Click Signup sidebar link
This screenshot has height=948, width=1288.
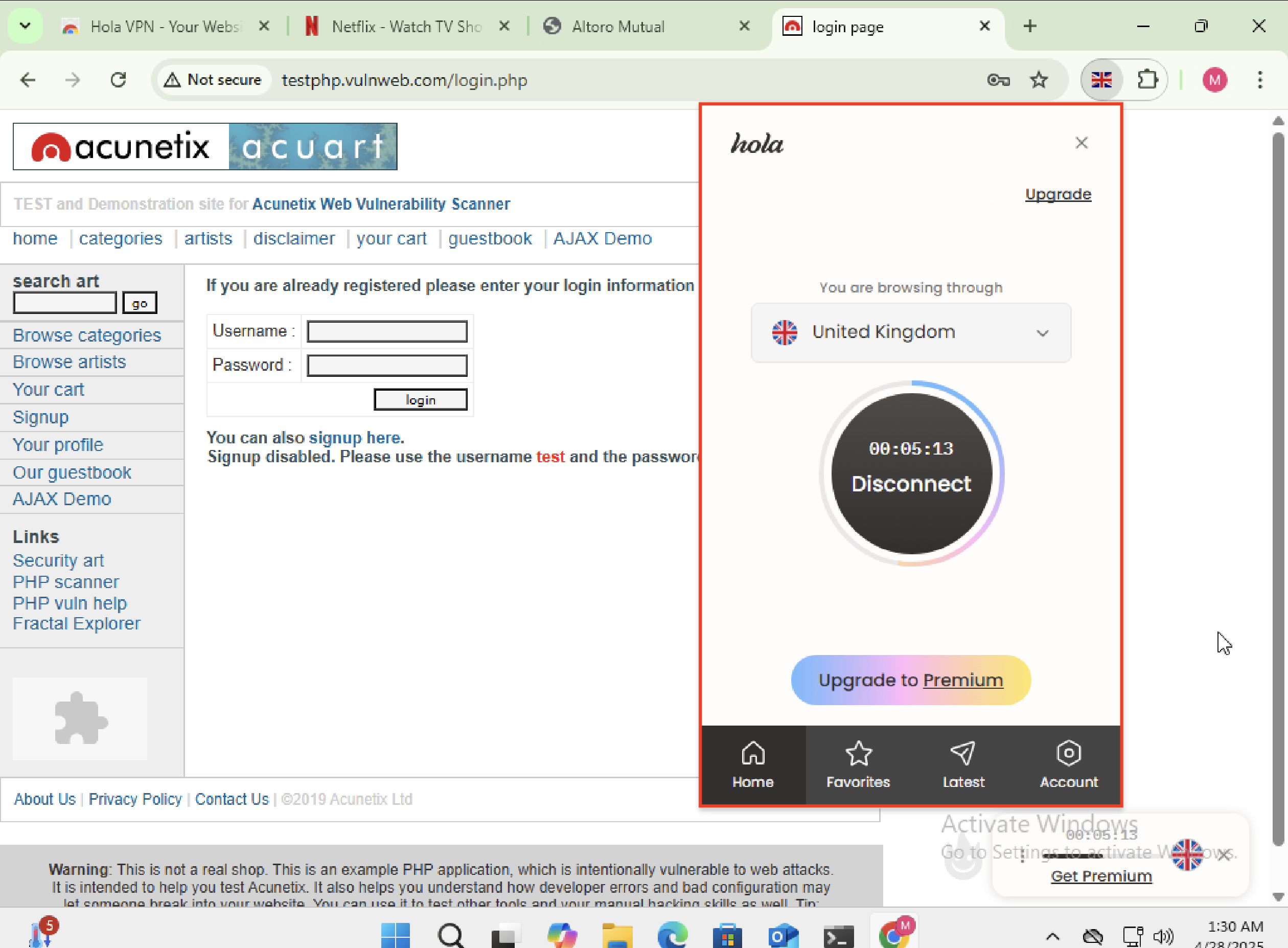coord(40,417)
